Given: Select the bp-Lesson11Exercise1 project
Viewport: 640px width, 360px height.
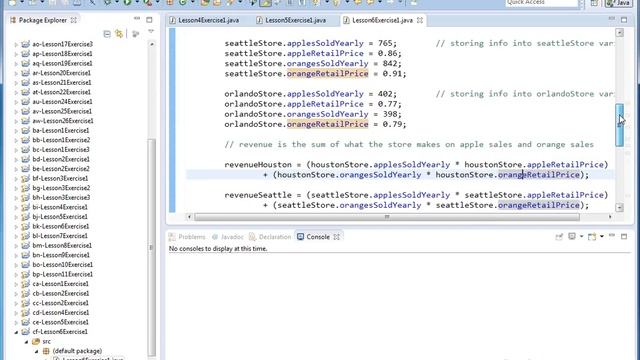Looking at the screenshot, I should coord(62,274).
